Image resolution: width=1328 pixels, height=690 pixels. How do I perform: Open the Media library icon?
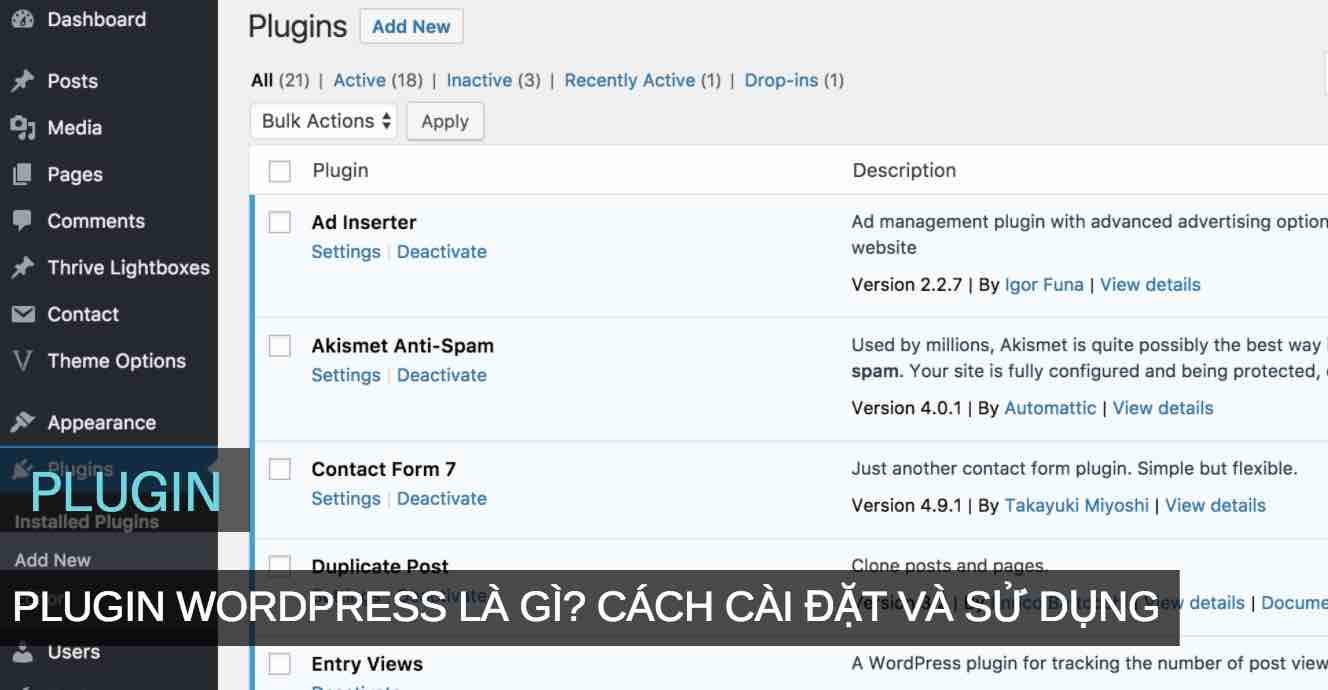pyautogui.click(x=22, y=127)
